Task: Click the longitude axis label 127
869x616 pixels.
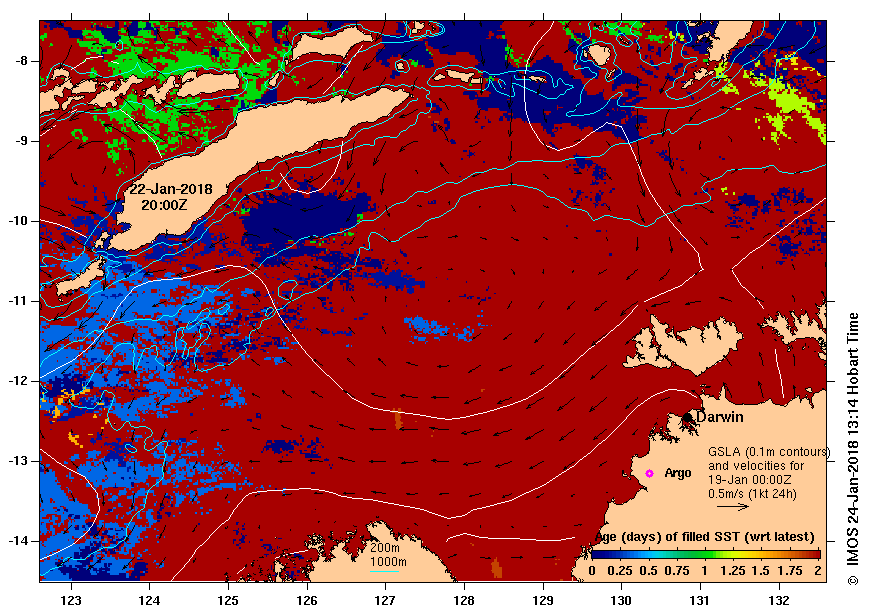Action: (386, 600)
